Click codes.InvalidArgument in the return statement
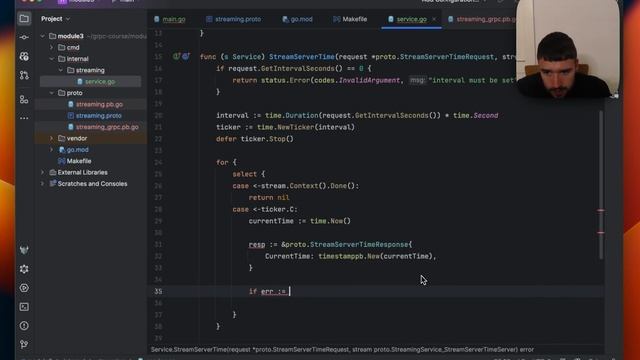 click(357, 80)
